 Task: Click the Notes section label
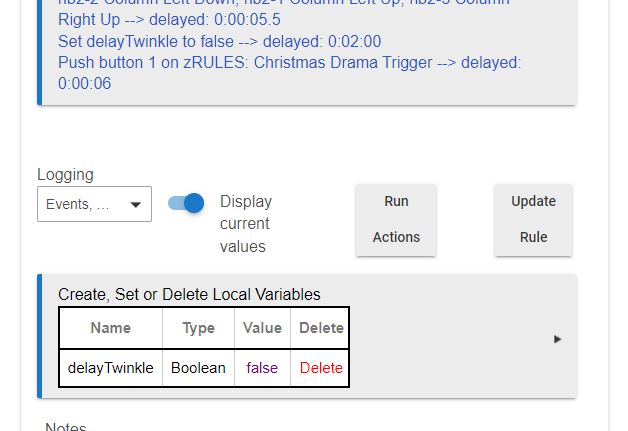[65, 426]
